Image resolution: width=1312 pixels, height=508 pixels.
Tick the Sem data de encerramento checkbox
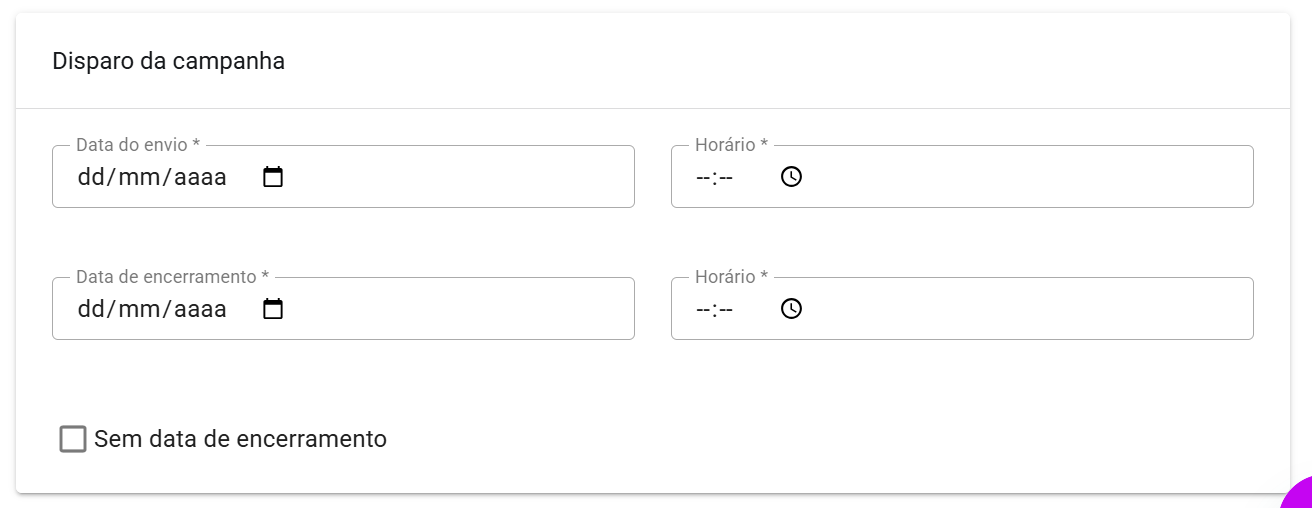click(73, 439)
